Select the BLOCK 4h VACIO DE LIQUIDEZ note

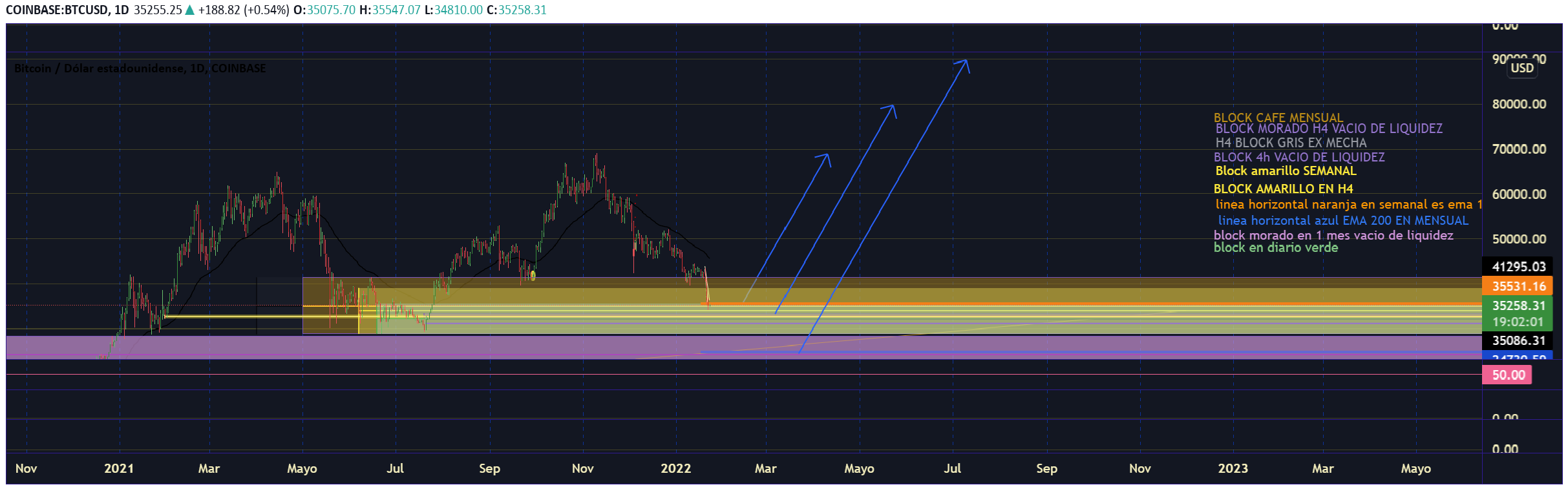click(x=1299, y=157)
